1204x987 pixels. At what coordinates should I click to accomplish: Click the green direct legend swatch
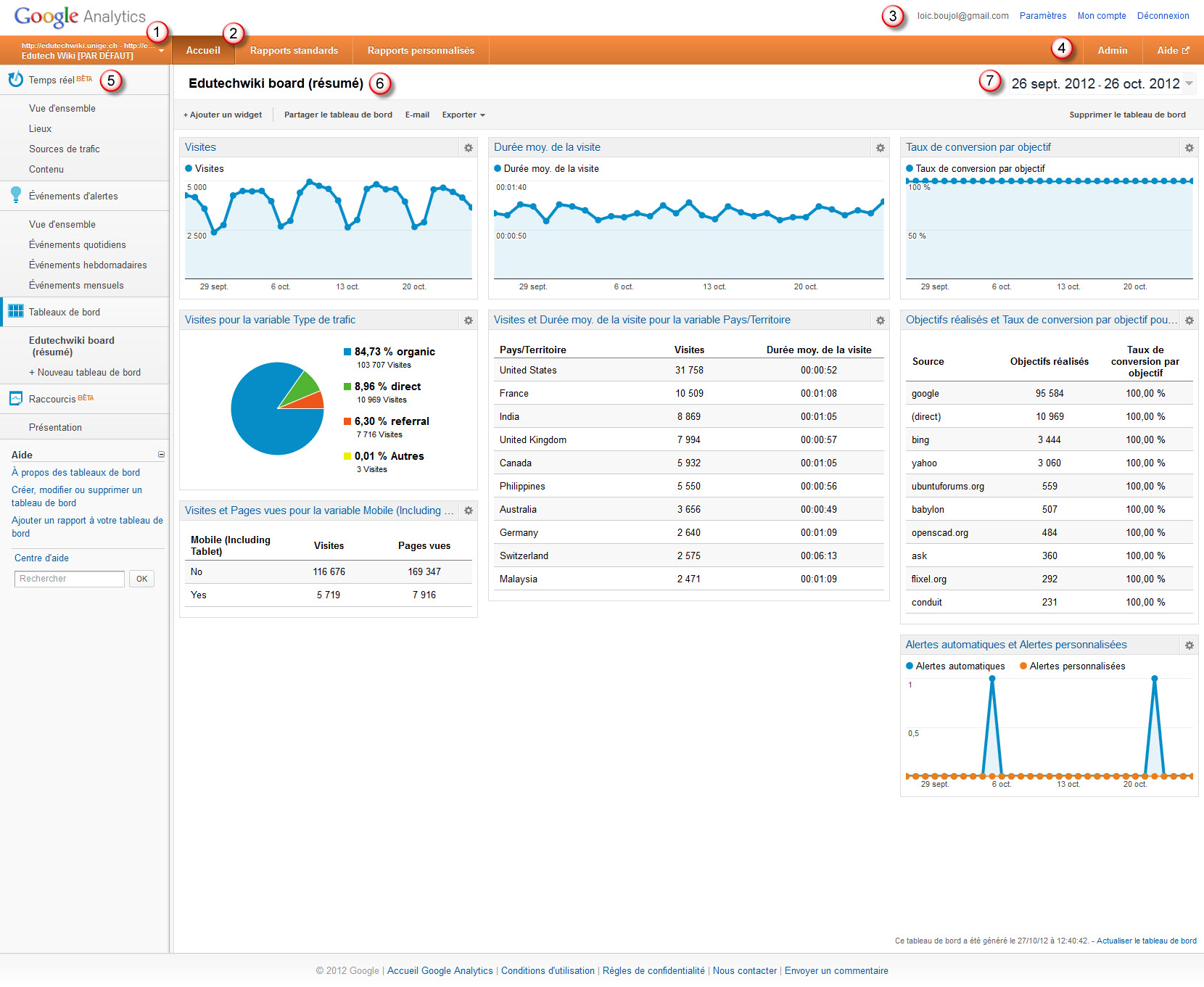[x=347, y=387]
